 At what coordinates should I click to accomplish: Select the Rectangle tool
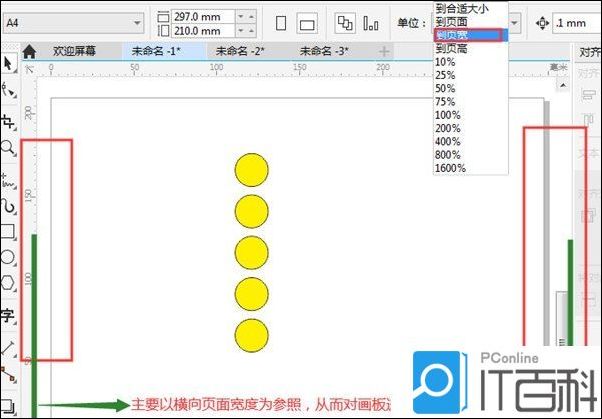coord(8,232)
